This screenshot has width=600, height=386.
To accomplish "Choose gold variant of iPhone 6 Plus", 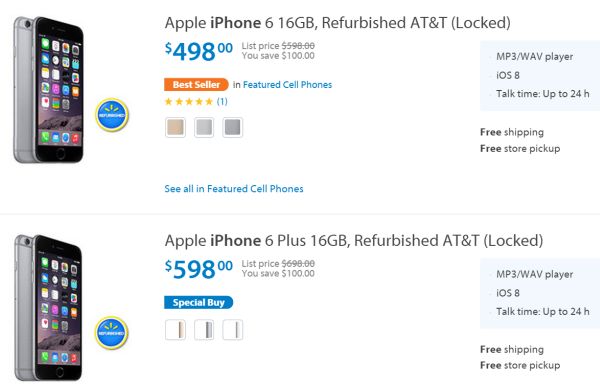I will coord(175,330).
